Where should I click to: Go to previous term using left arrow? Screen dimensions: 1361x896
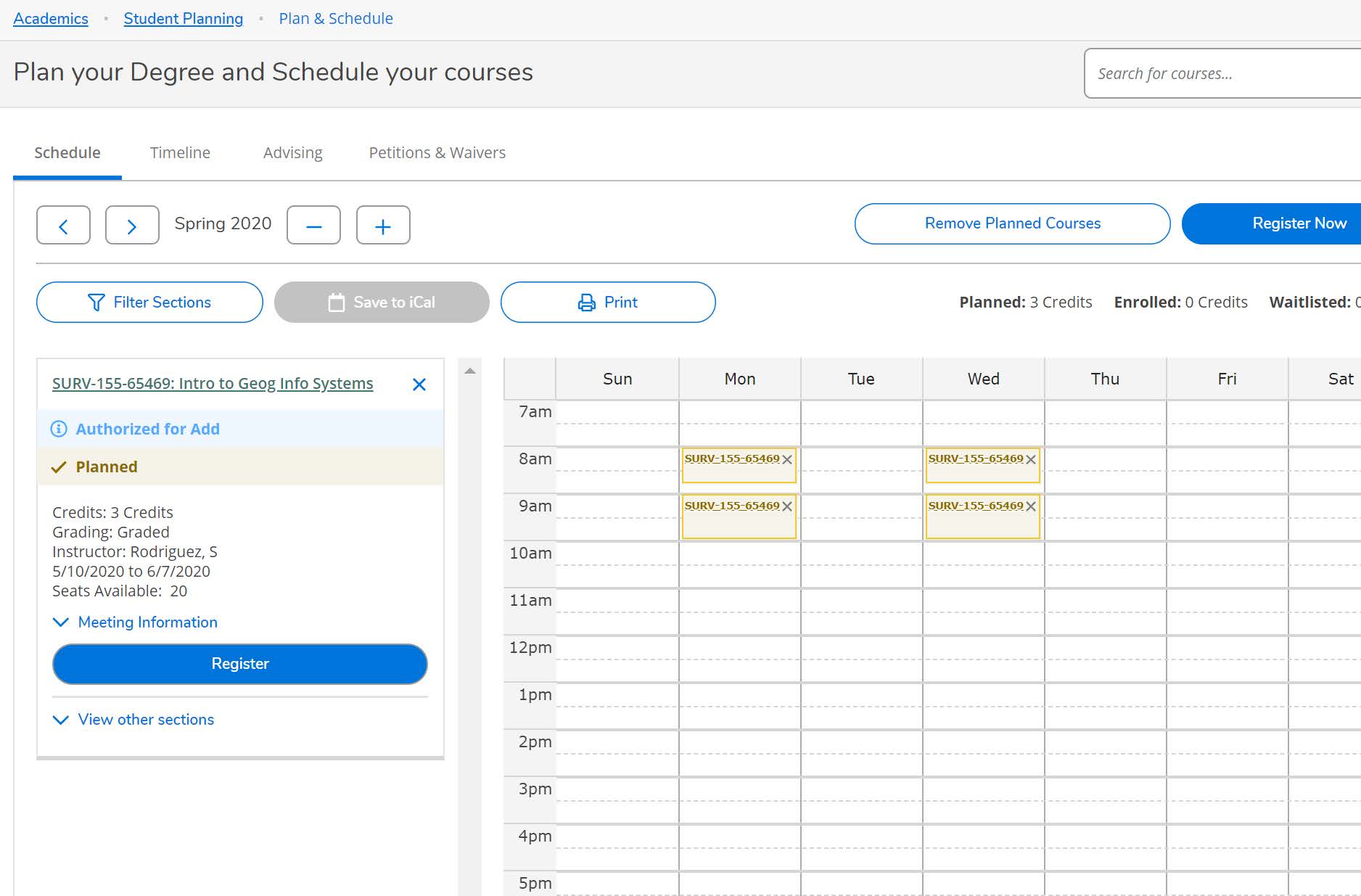[63, 225]
